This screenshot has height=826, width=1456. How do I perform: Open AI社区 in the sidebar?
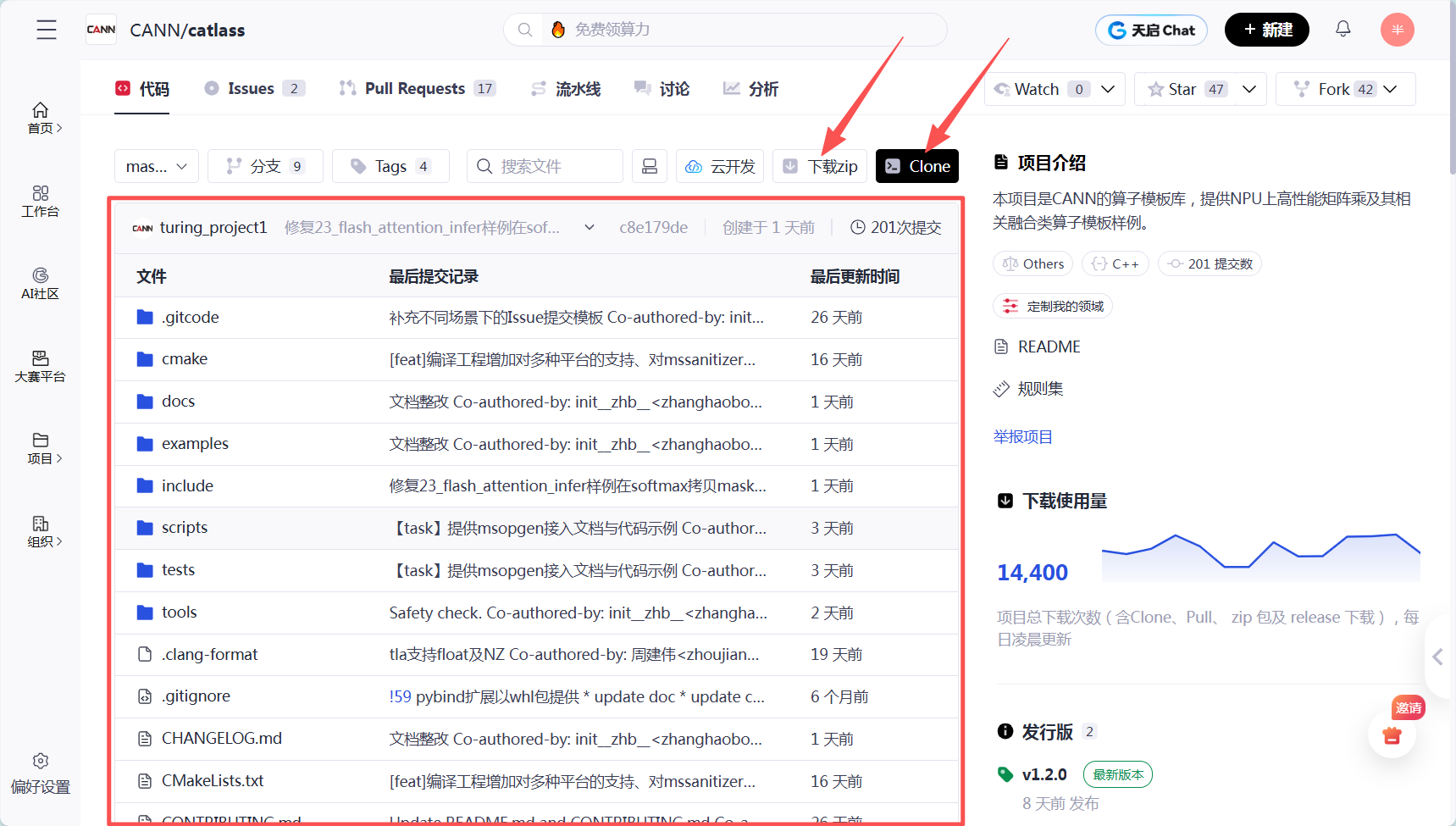40,285
